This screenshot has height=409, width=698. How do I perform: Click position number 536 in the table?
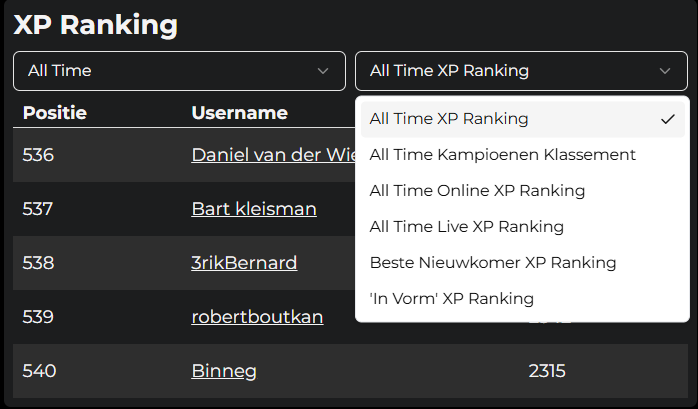coord(39,155)
